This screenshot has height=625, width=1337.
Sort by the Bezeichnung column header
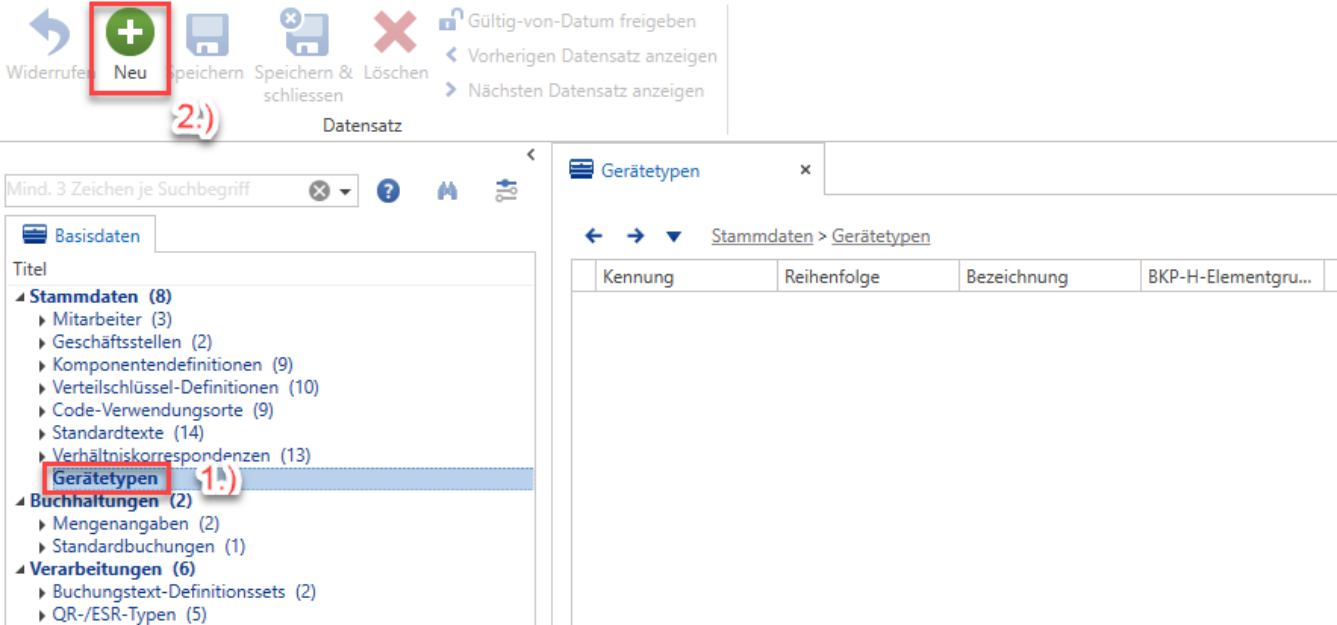point(1050,277)
